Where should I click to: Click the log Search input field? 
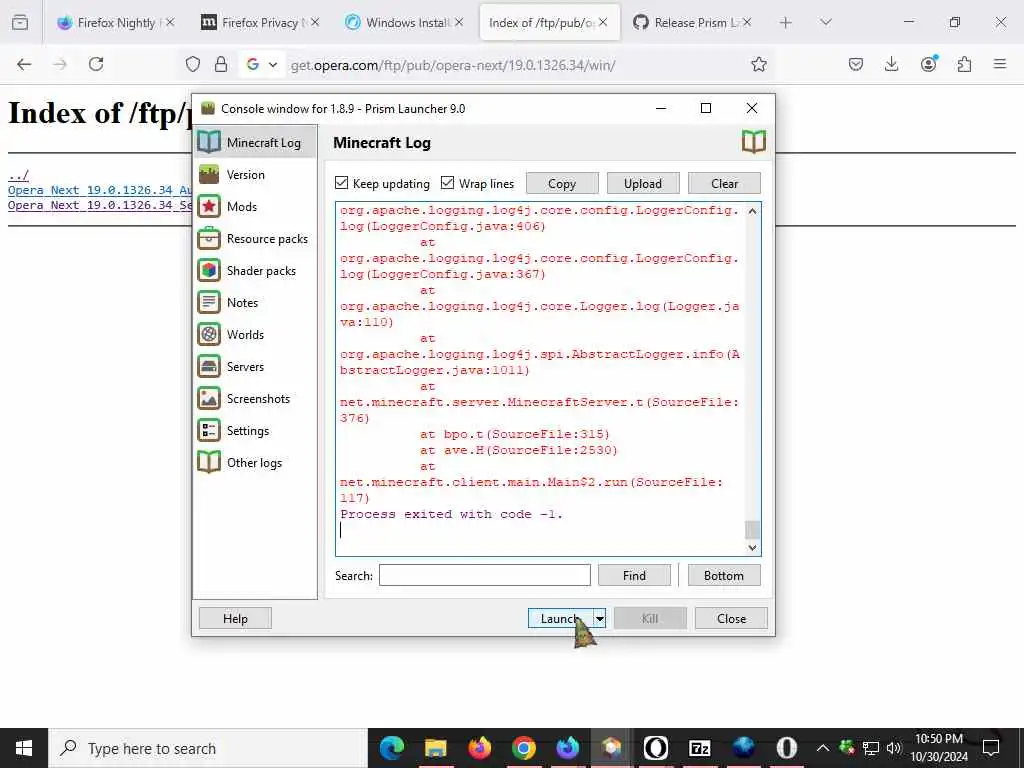pos(485,575)
